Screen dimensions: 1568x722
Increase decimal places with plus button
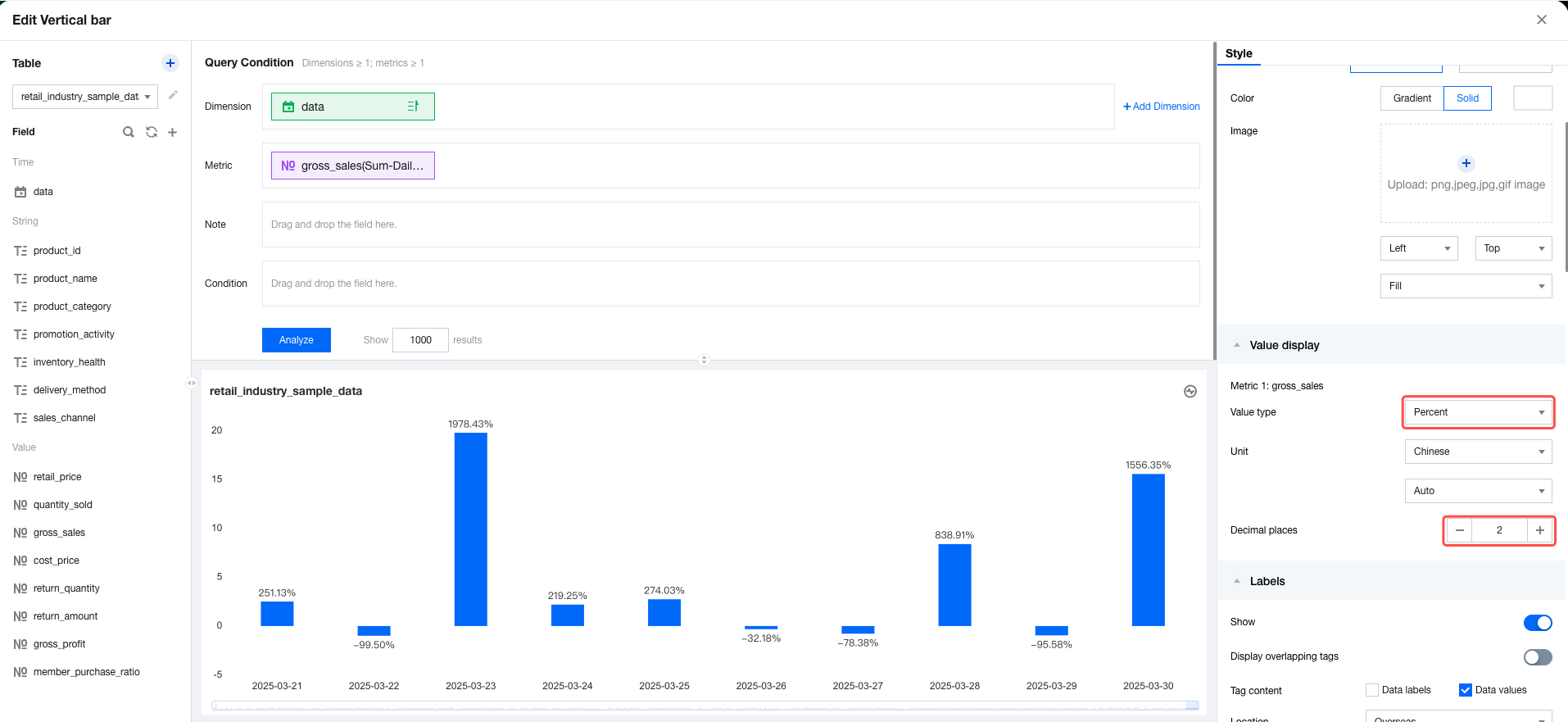click(x=1540, y=530)
